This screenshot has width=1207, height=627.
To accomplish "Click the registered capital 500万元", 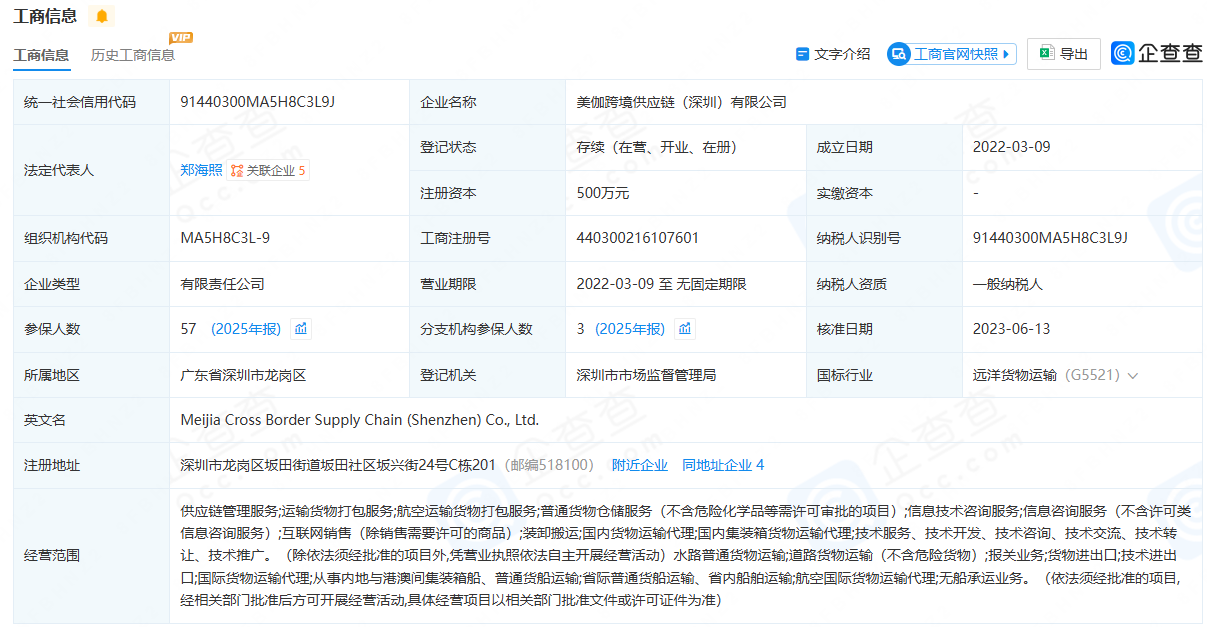I will coord(603,193).
